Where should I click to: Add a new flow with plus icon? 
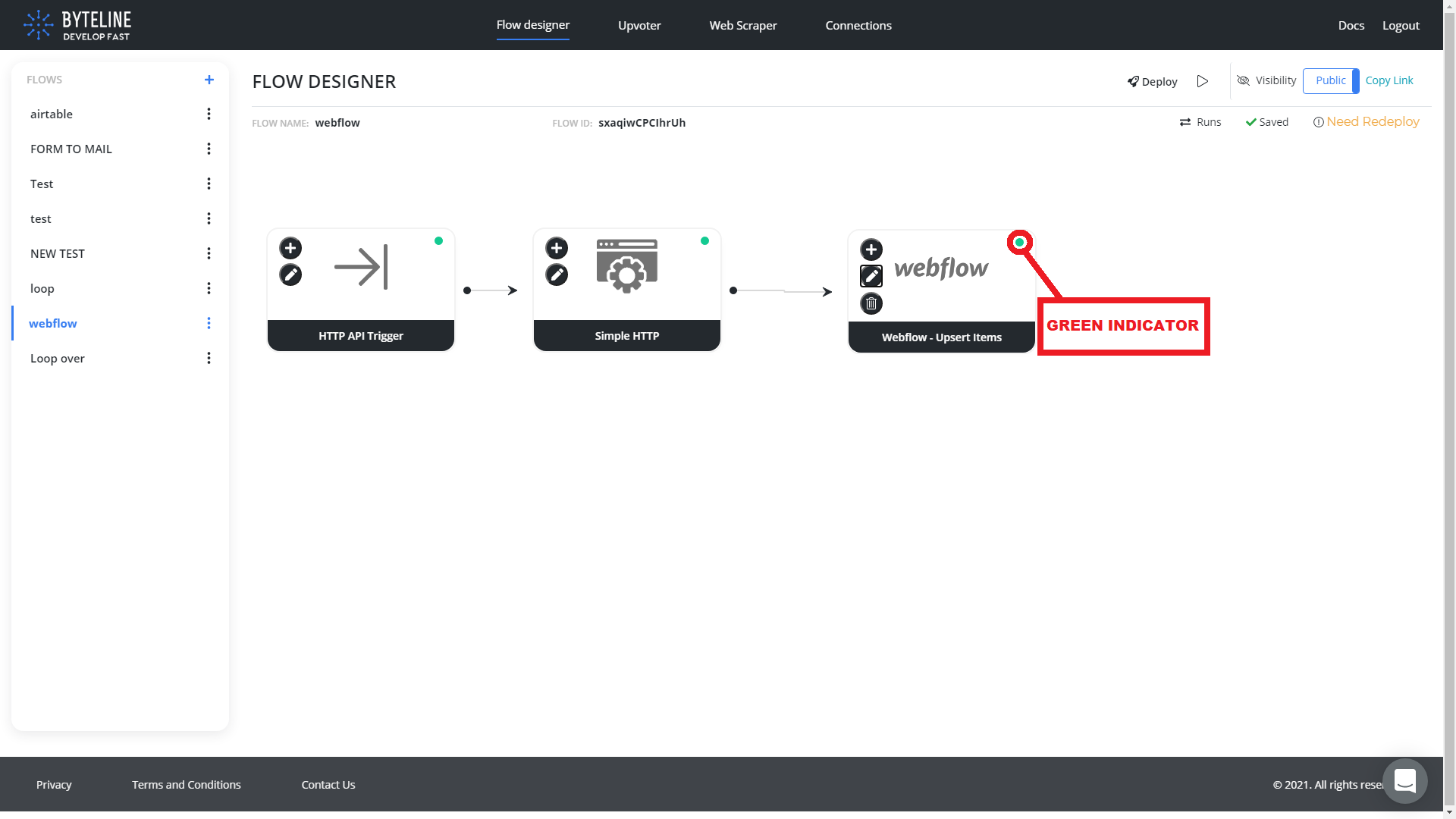[x=209, y=80]
